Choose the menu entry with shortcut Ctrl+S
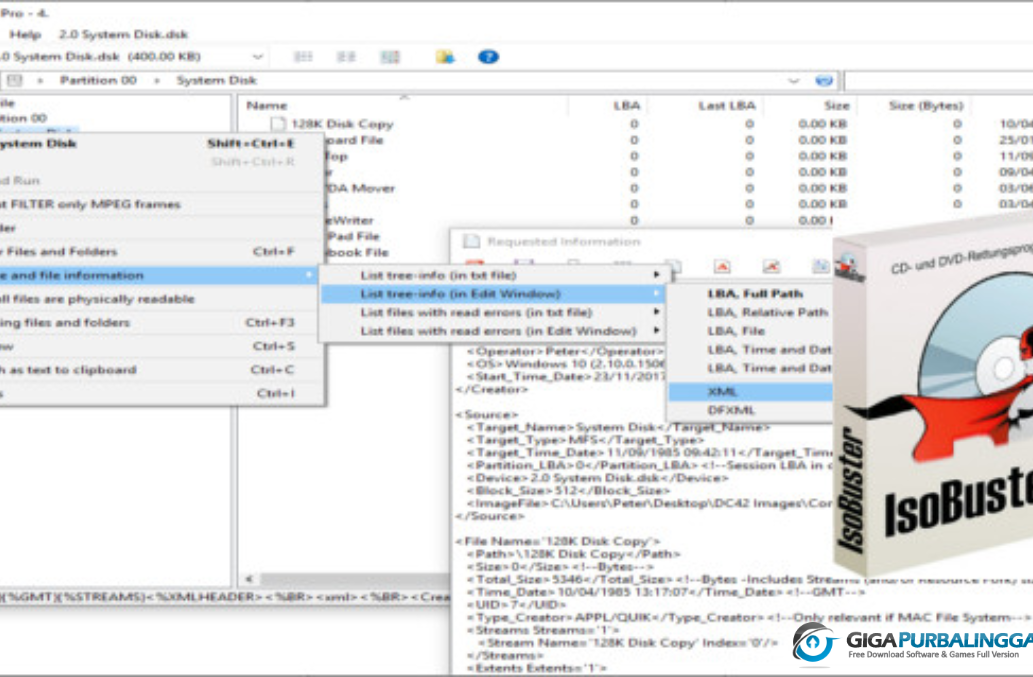Image resolution: width=1033 pixels, height=677 pixels. pos(161,346)
